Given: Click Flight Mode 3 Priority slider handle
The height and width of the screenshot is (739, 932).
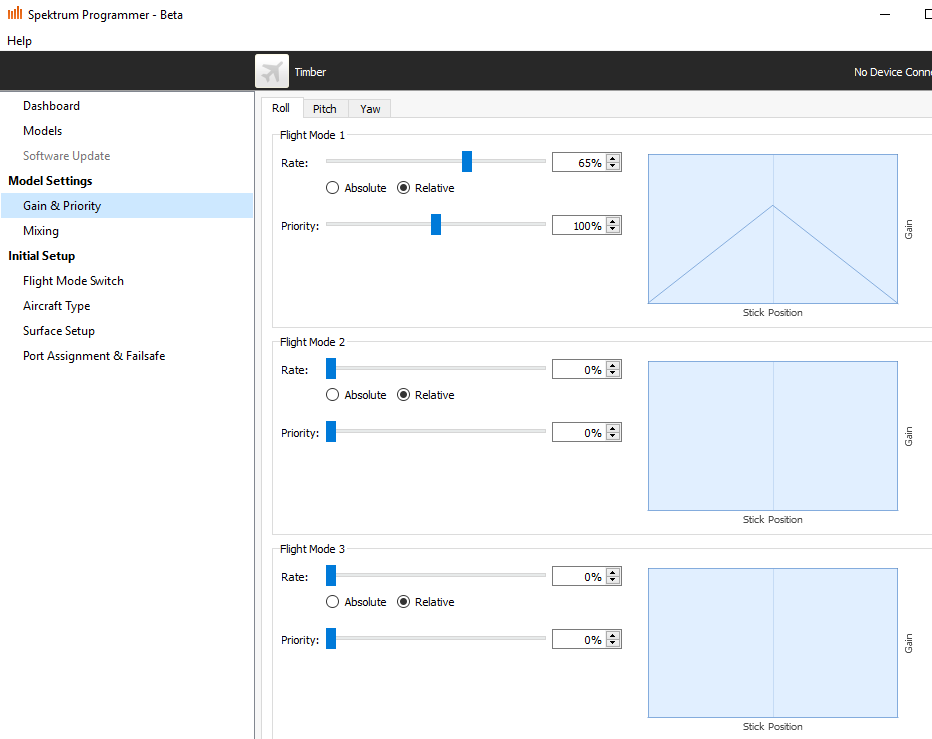Looking at the screenshot, I should pos(331,638).
